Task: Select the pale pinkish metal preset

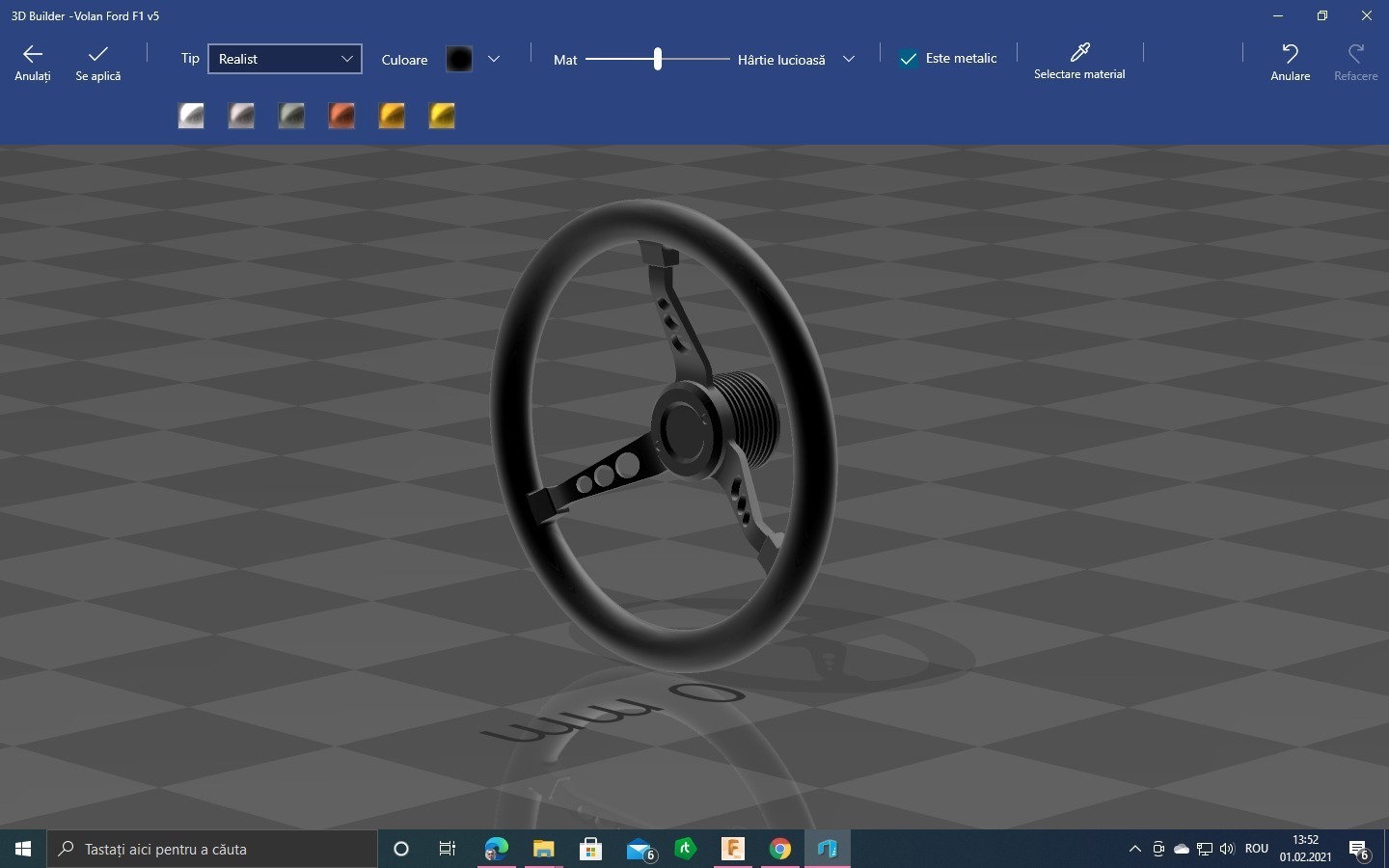Action: pyautogui.click(x=241, y=116)
